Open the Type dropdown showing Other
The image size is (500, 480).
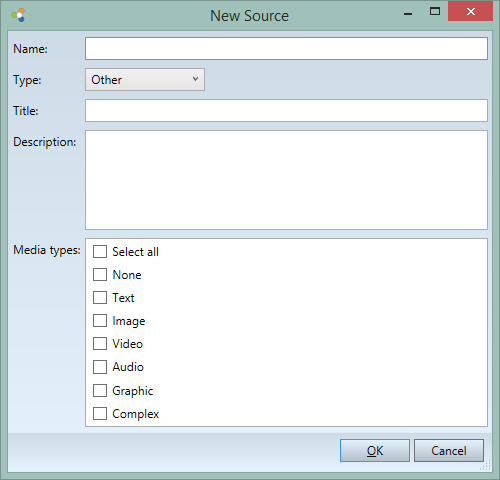tap(145, 80)
